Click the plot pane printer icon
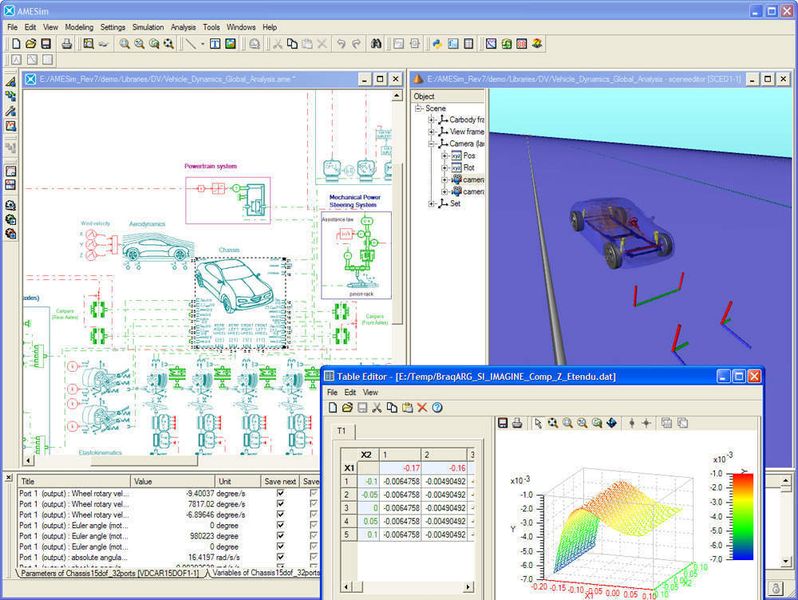This screenshot has width=798, height=600. pyautogui.click(x=517, y=423)
